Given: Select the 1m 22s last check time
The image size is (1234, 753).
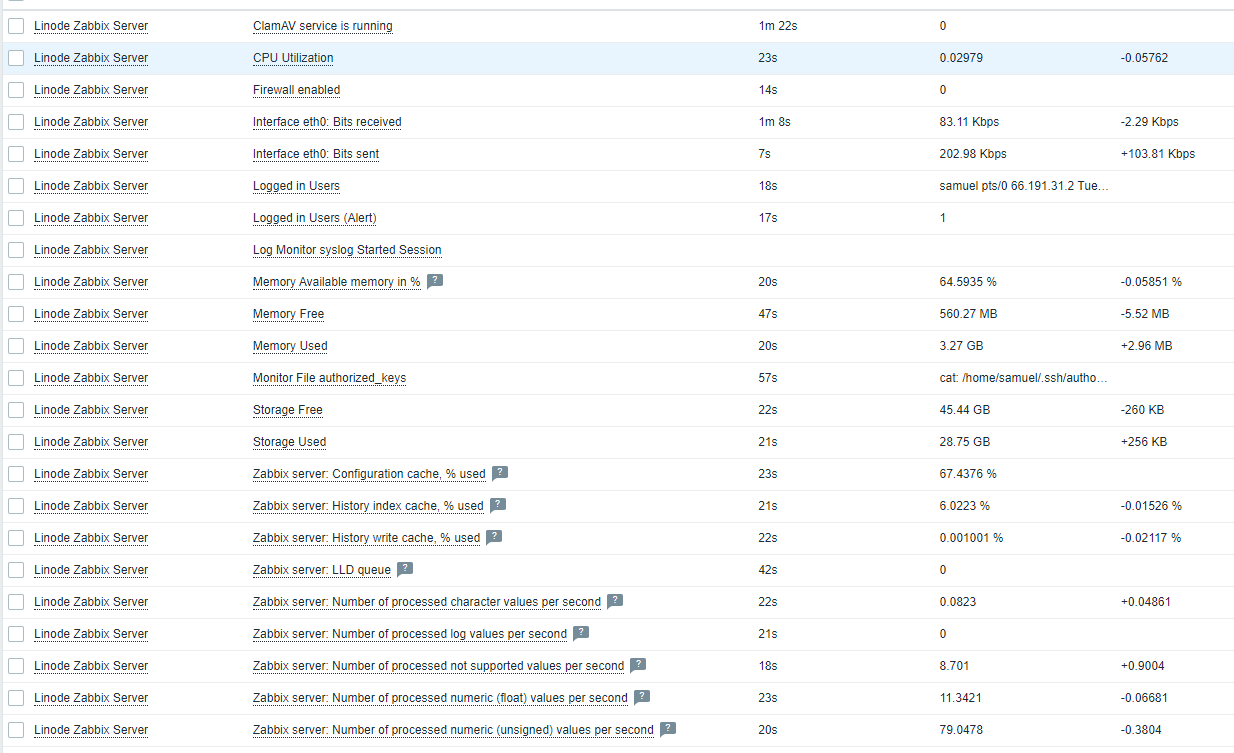Looking at the screenshot, I should pos(778,26).
